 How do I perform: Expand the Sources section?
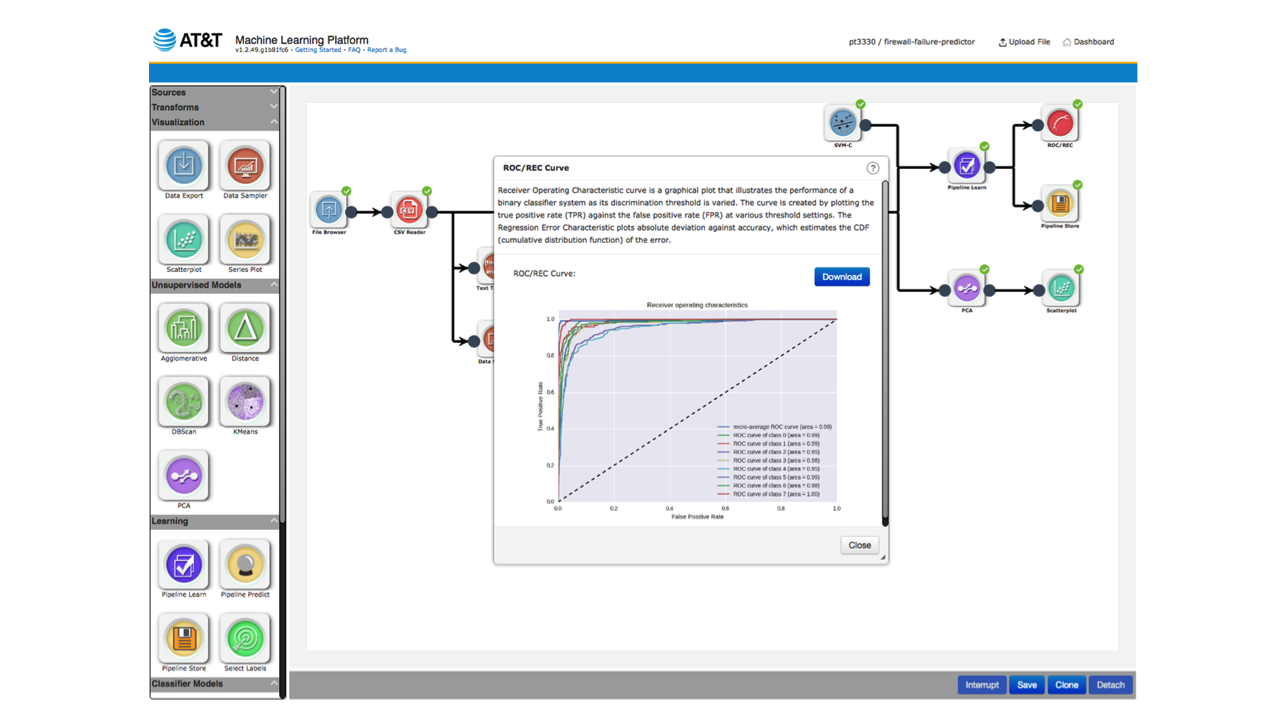pos(215,92)
